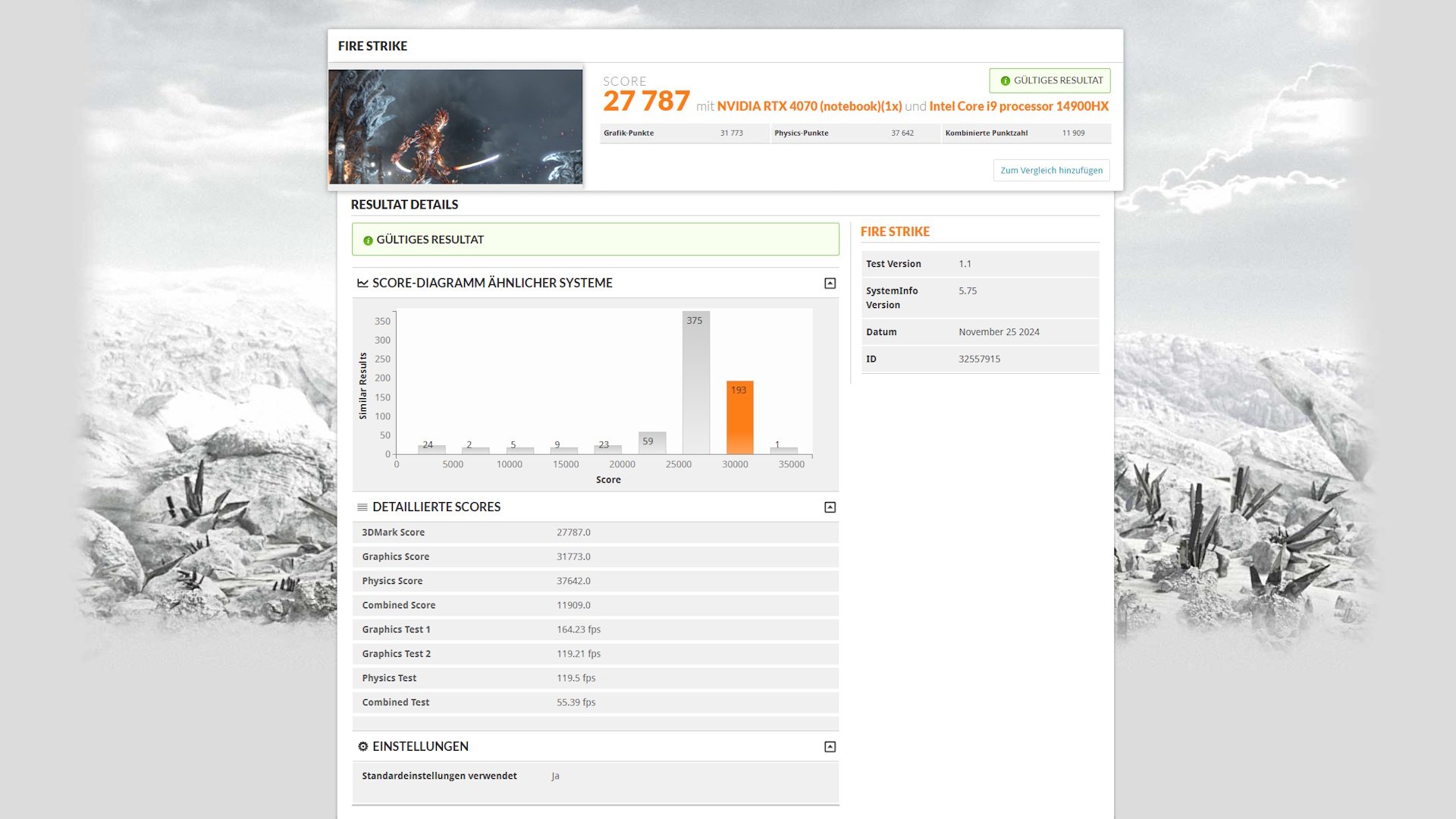
Task: Click the info icon in the green Gültiges Resultat banner
Action: [x=368, y=240]
